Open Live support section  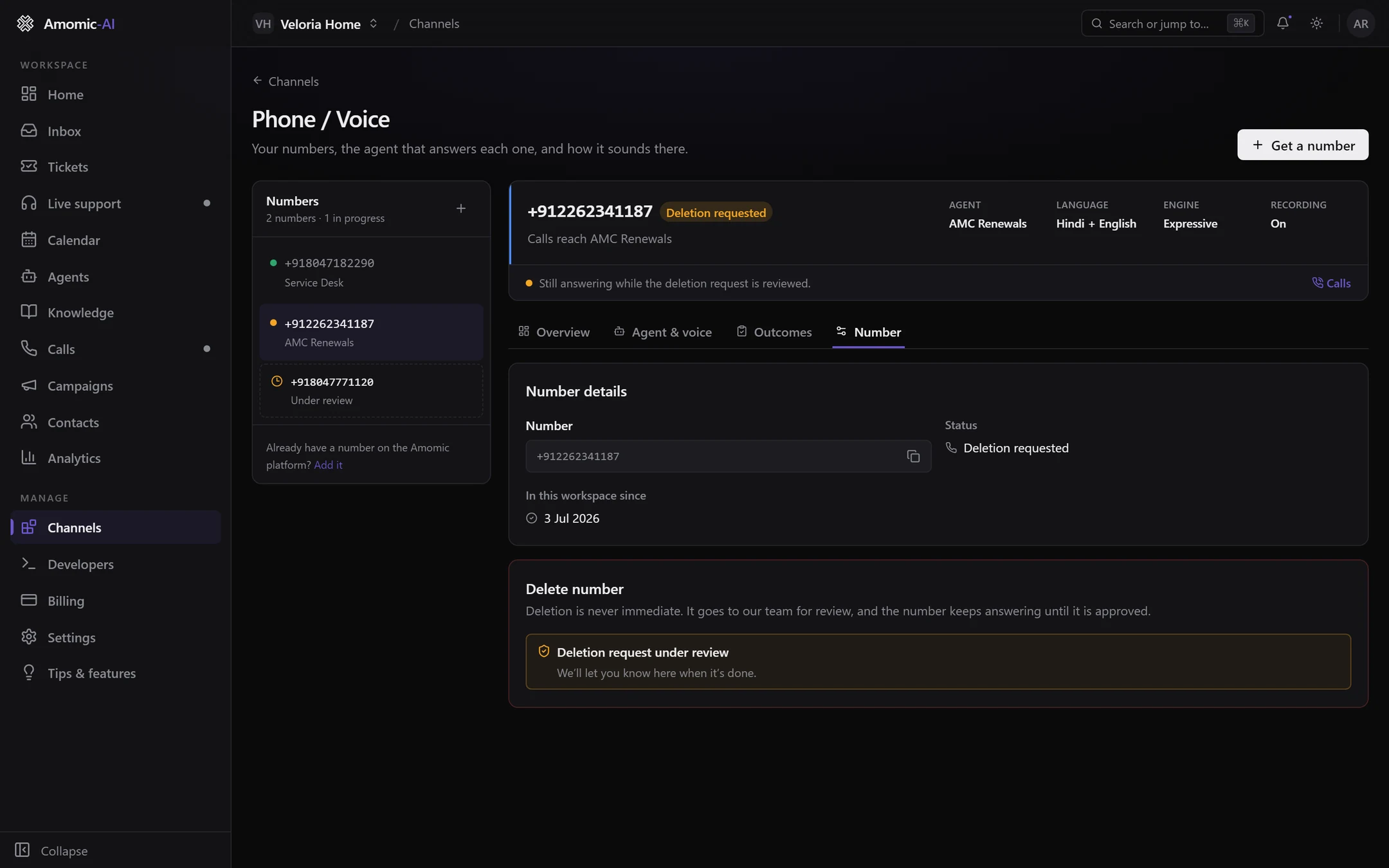click(x=116, y=203)
